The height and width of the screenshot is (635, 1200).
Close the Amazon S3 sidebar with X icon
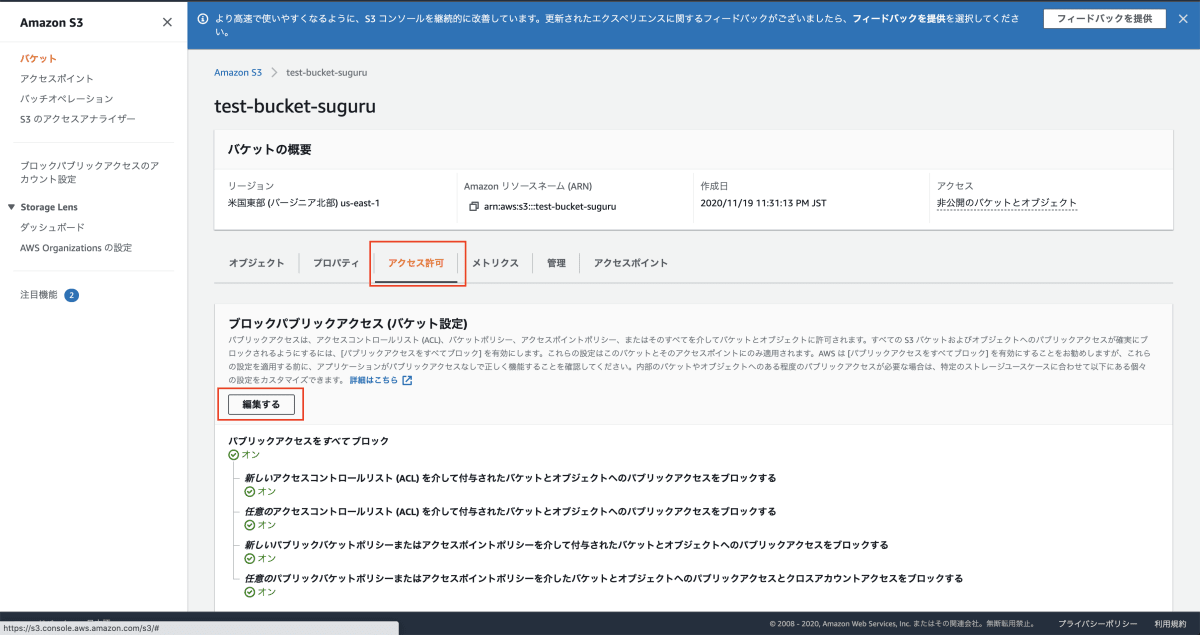[167, 22]
